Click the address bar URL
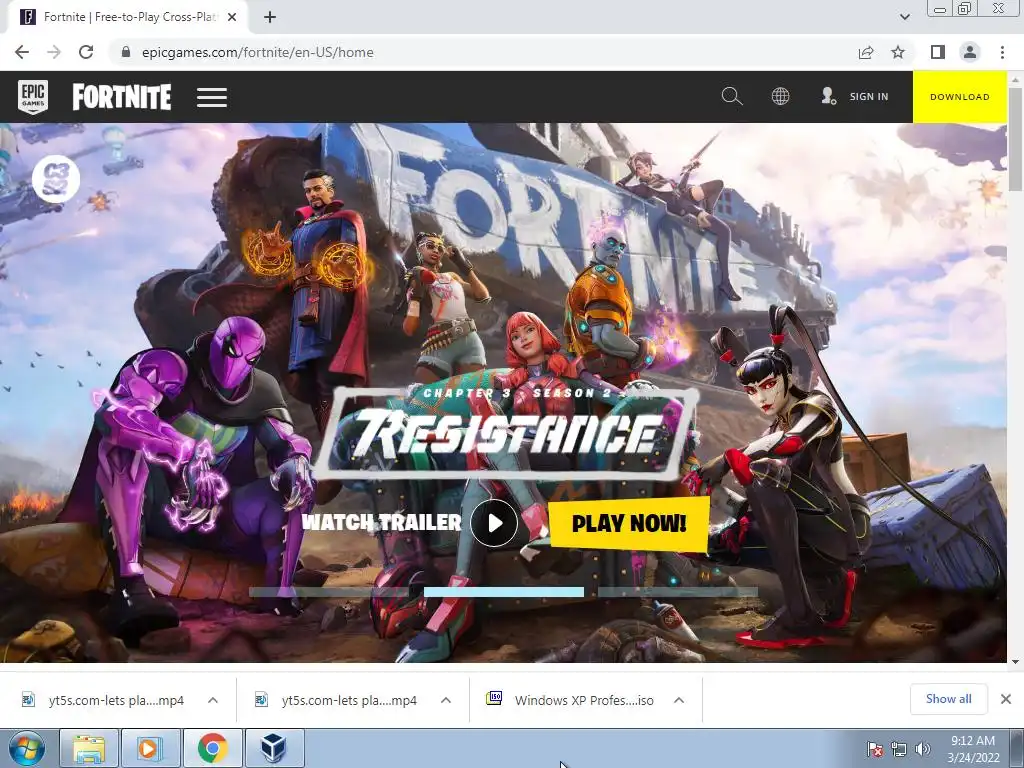 click(x=257, y=52)
